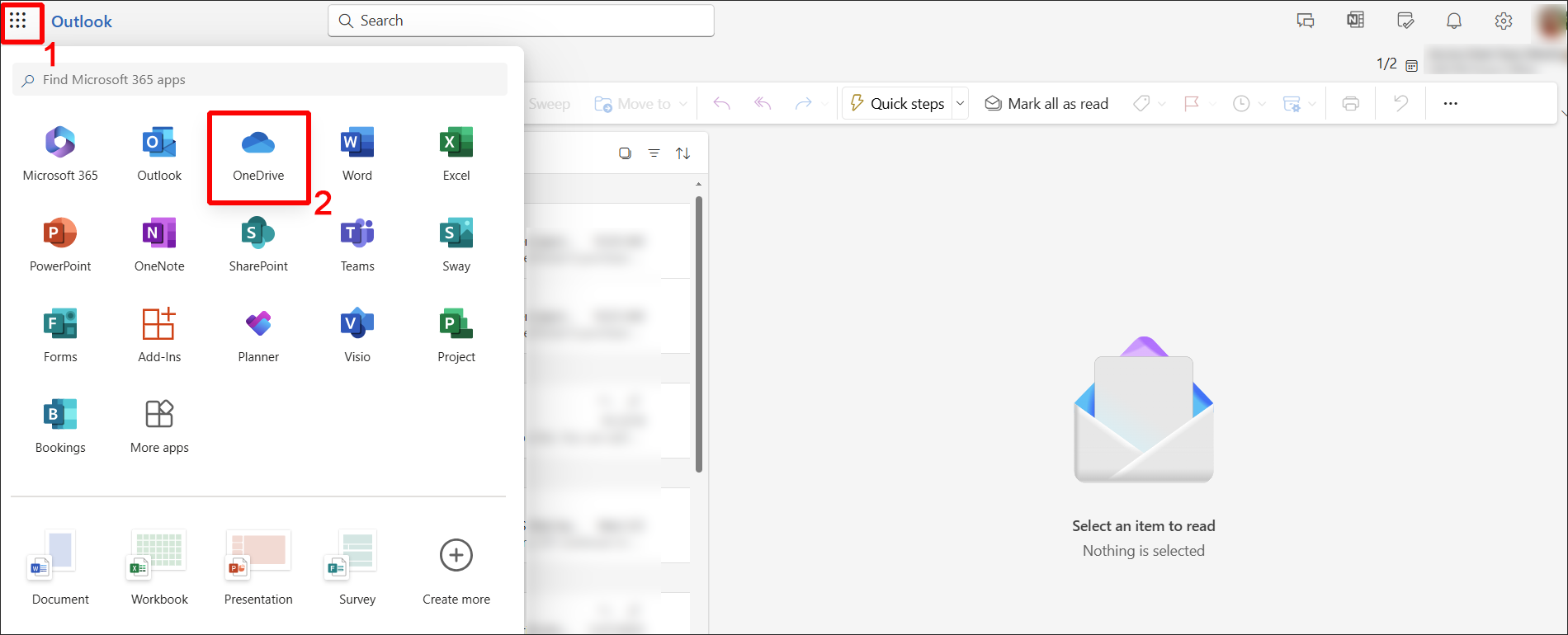Click the Snooze clock icon
The width and height of the screenshot is (1568, 635).
pyautogui.click(x=1241, y=103)
